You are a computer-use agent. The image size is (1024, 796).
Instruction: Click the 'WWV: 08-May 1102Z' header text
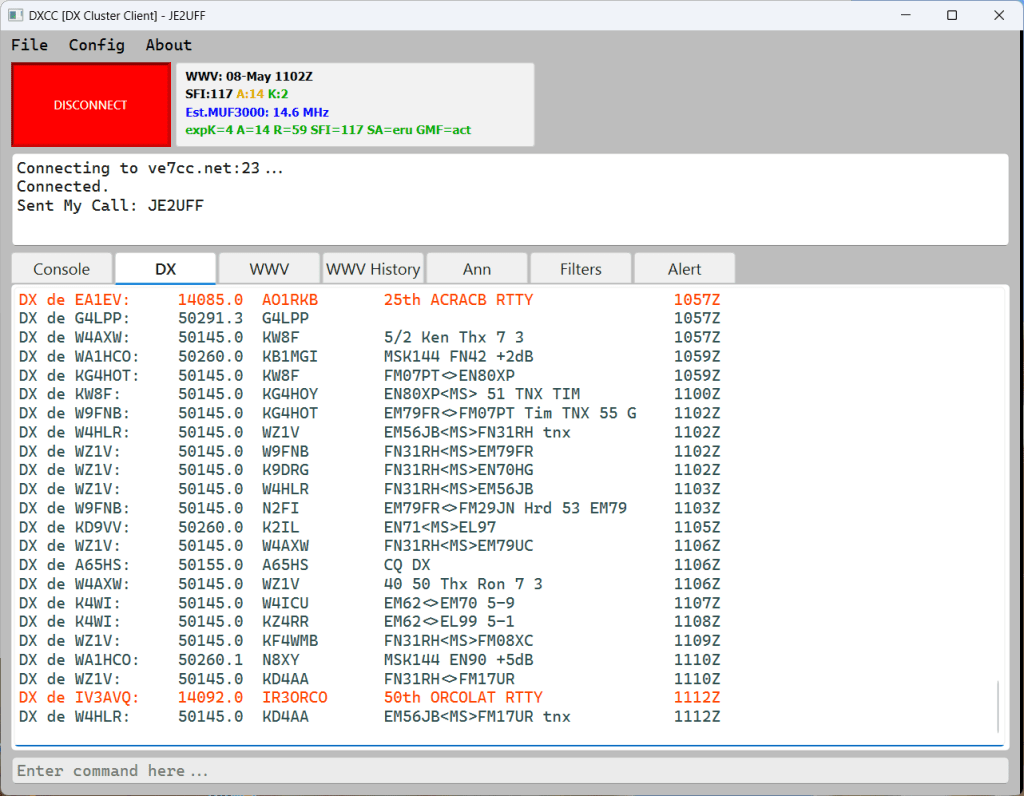pos(249,76)
